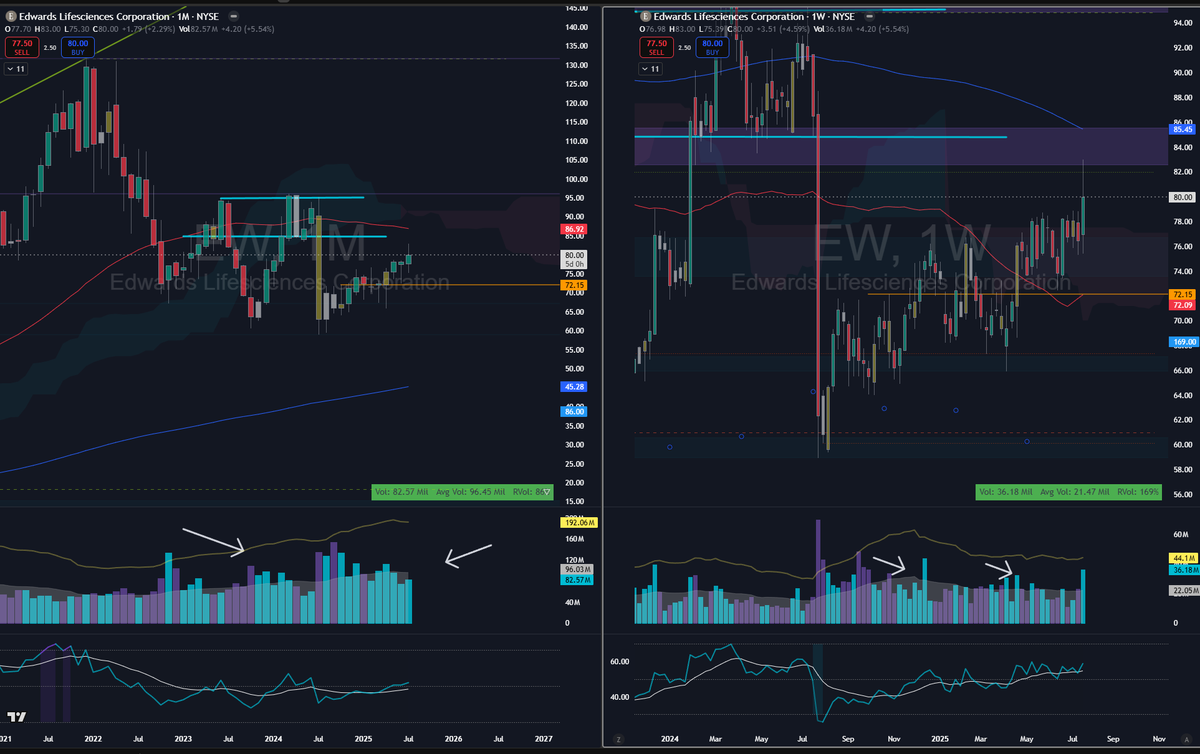Image resolution: width=1200 pixels, height=754 pixels.
Task: Select the yellow 44.1M volume label
Action: [x=1182, y=558]
